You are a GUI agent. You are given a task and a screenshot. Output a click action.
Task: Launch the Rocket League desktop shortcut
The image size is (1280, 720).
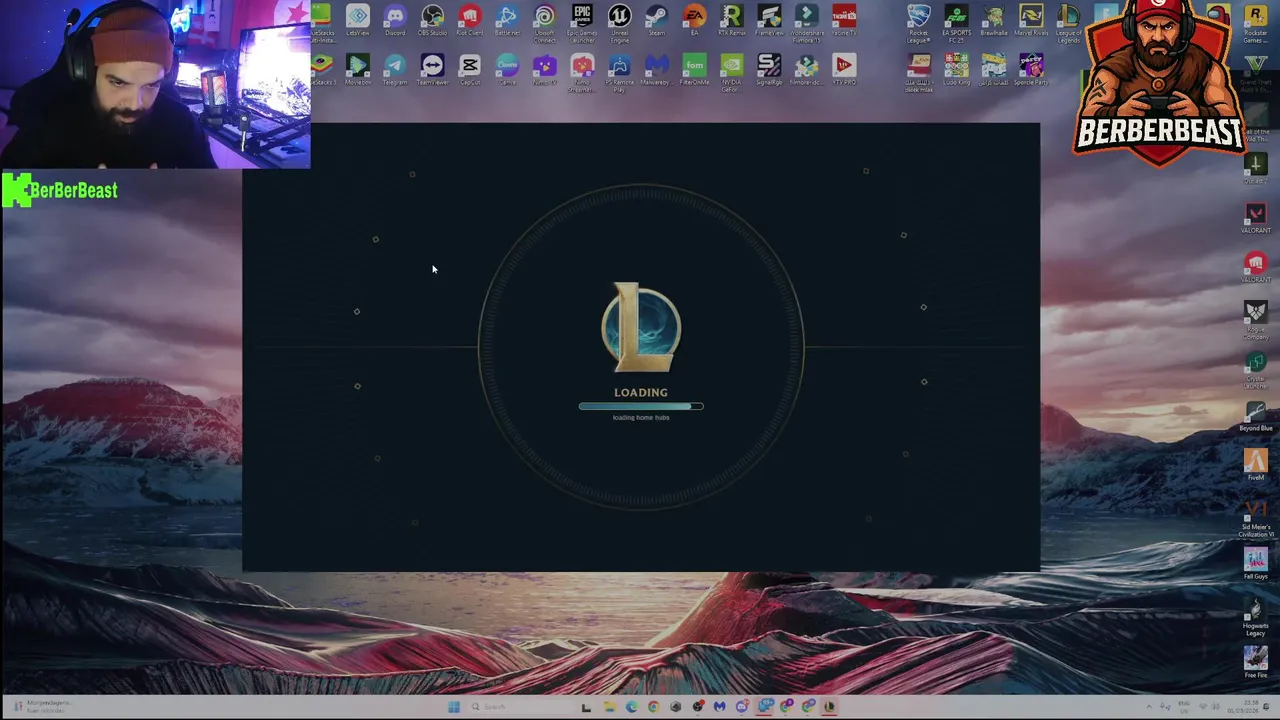pos(918,23)
